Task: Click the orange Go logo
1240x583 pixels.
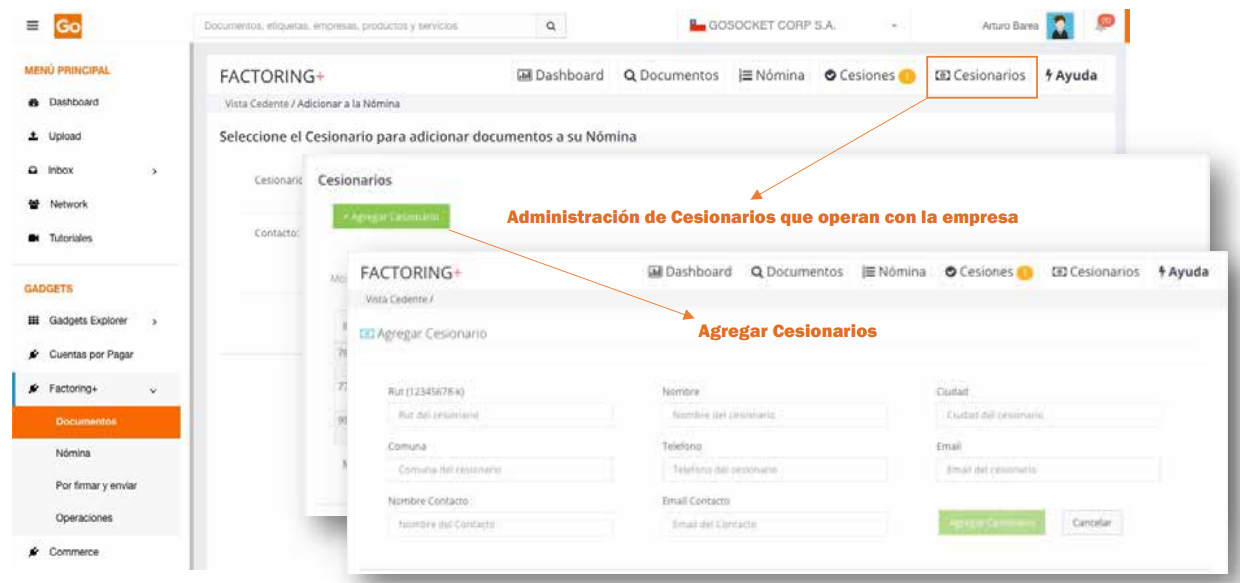Action: [68, 27]
